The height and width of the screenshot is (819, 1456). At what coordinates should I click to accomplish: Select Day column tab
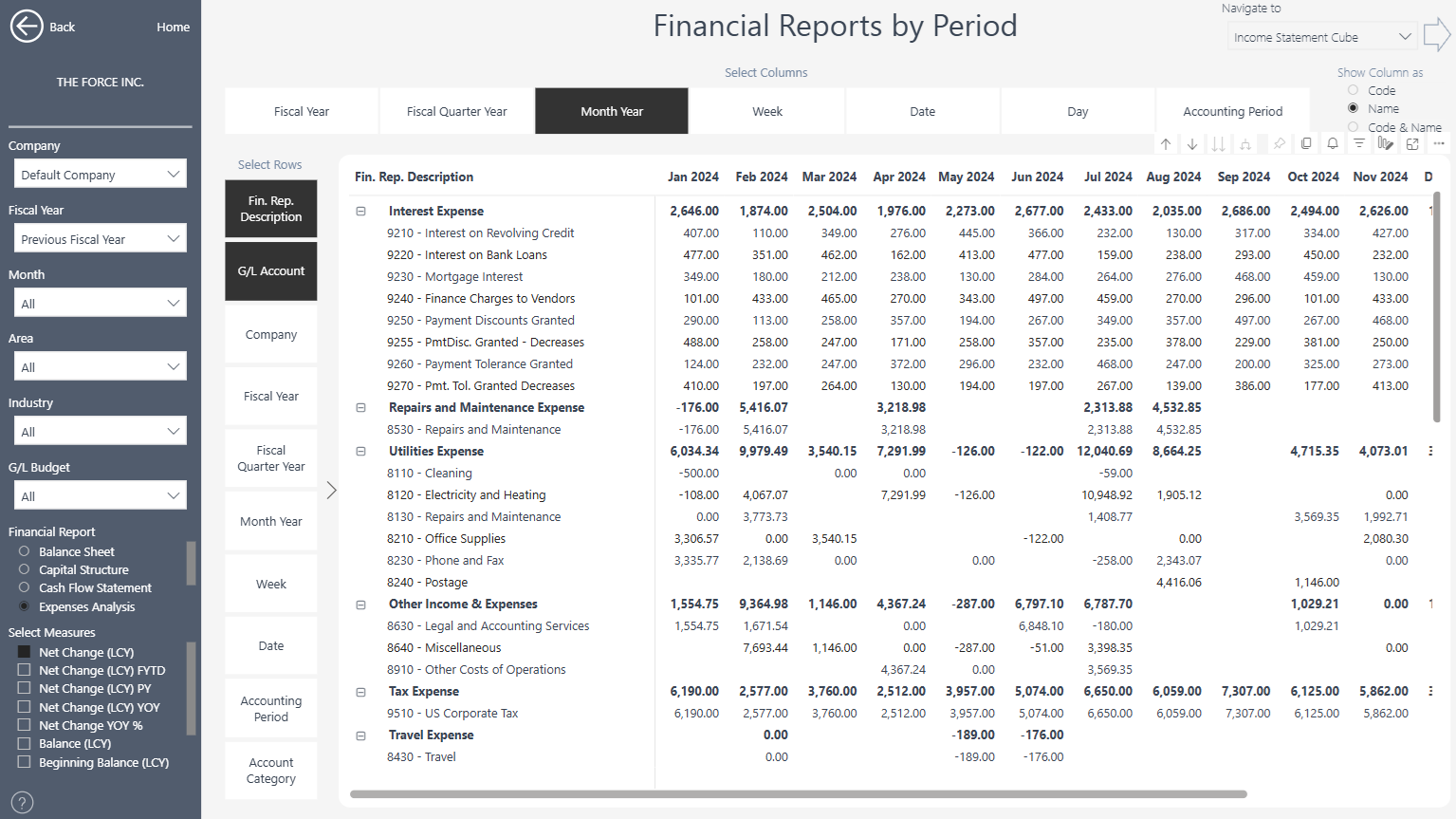point(1078,111)
